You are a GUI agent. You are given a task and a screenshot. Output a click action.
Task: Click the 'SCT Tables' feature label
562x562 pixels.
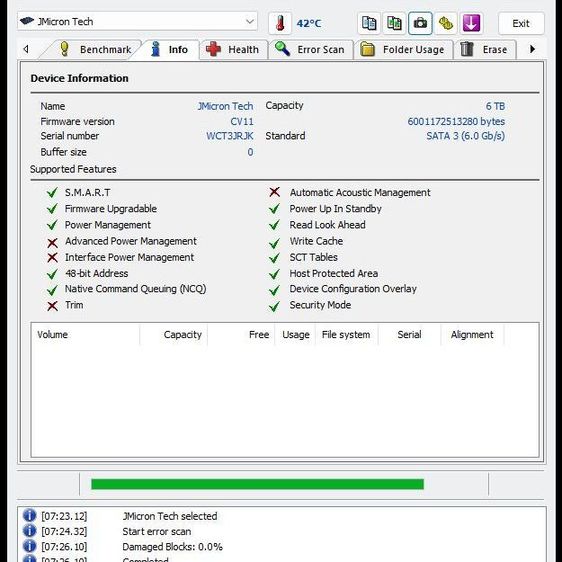(314, 257)
